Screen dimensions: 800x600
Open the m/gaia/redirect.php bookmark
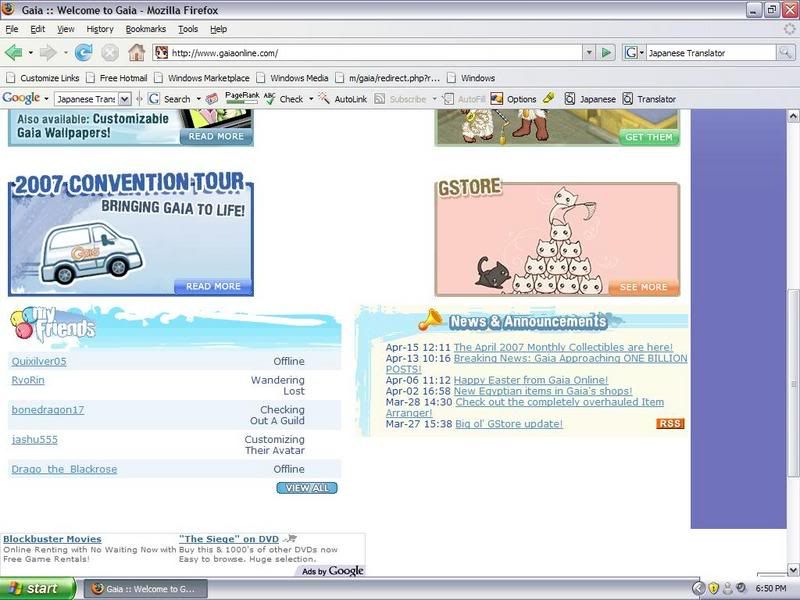pyautogui.click(x=388, y=78)
